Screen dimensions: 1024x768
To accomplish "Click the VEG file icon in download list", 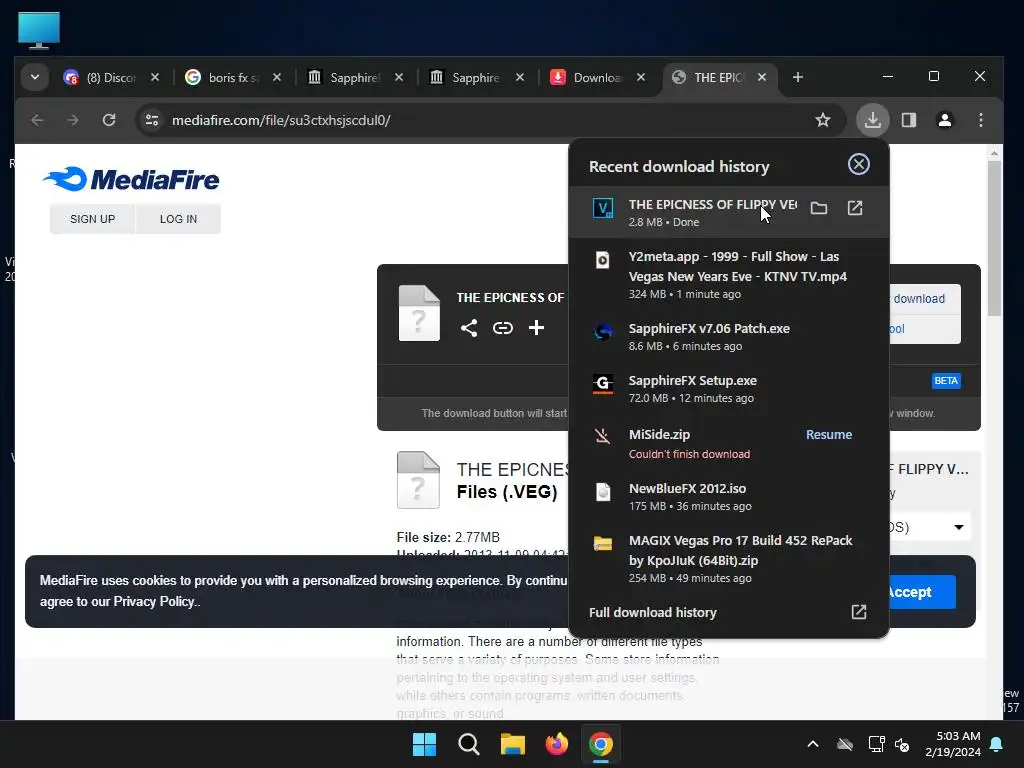I will pyautogui.click(x=603, y=208).
